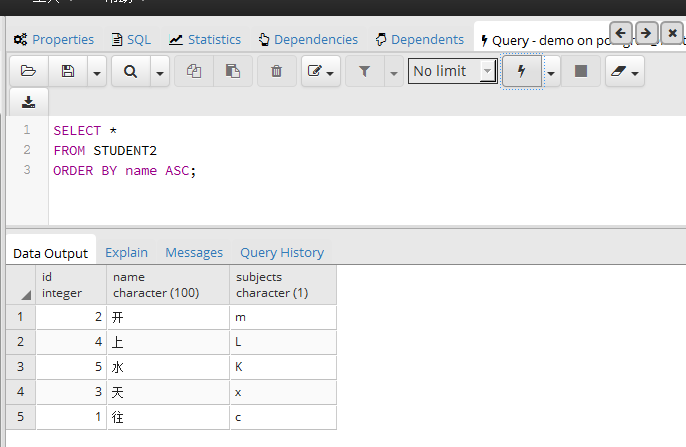Expand the execute options dropdown arrow
Image resolution: width=686 pixels, height=447 pixels.
coord(551,71)
